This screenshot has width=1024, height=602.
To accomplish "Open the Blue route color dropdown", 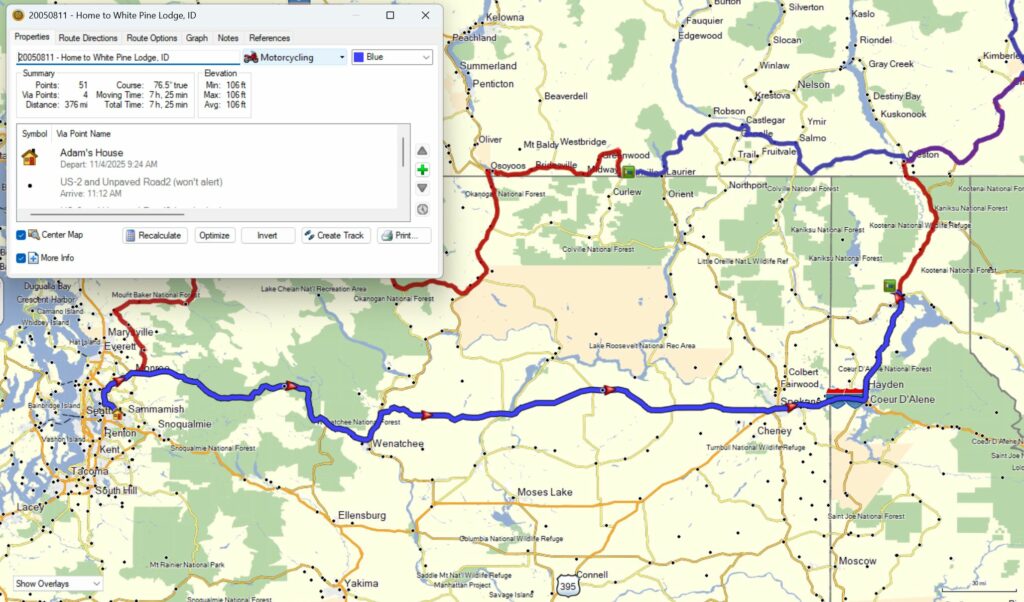I will coord(392,58).
